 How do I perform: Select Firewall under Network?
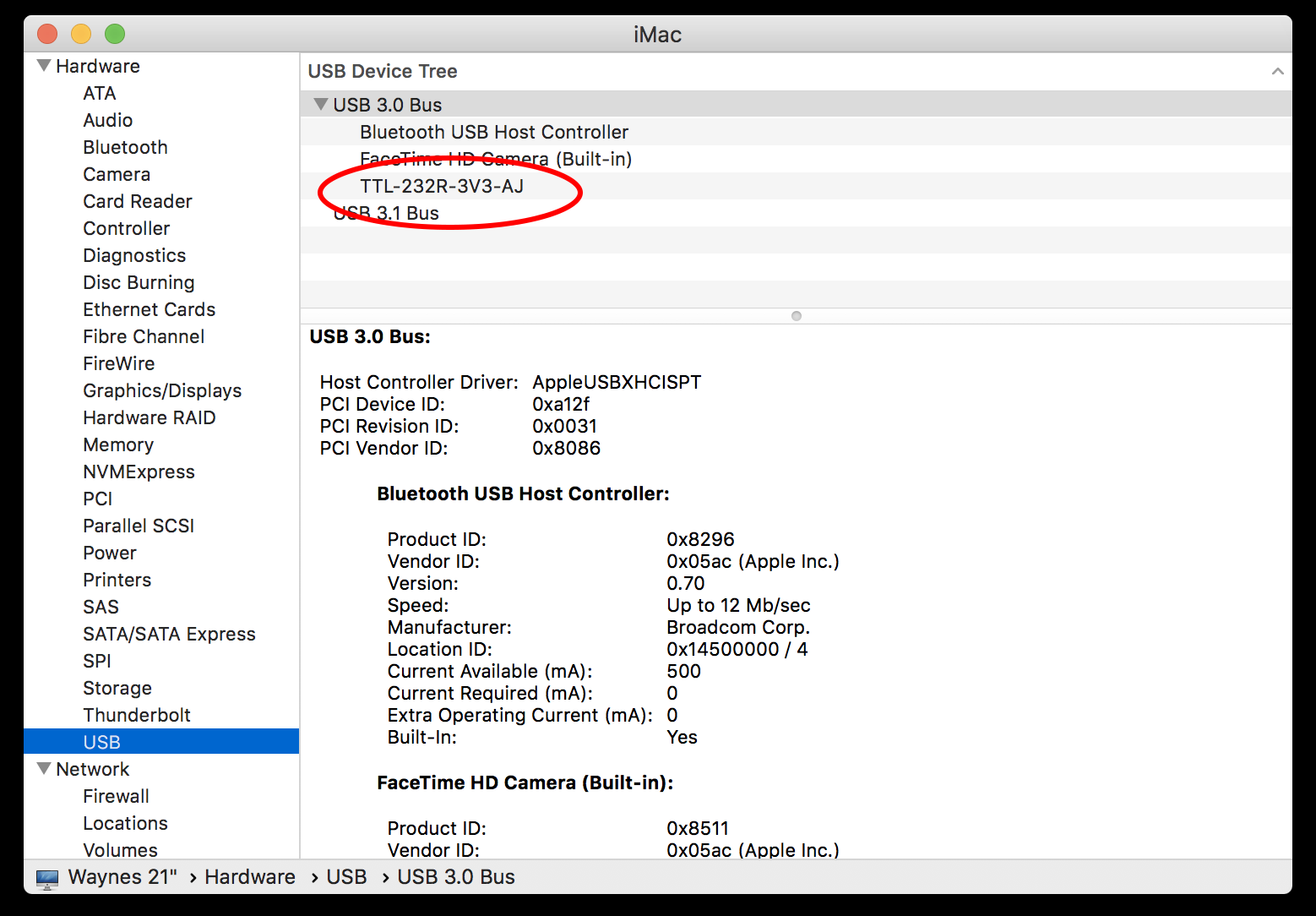[x=117, y=796]
